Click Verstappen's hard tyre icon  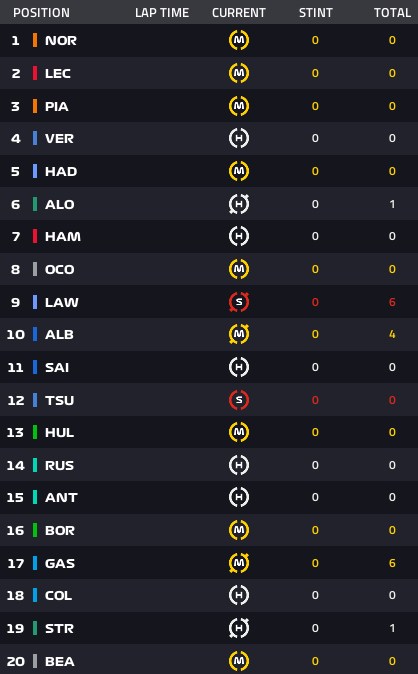coord(239,138)
